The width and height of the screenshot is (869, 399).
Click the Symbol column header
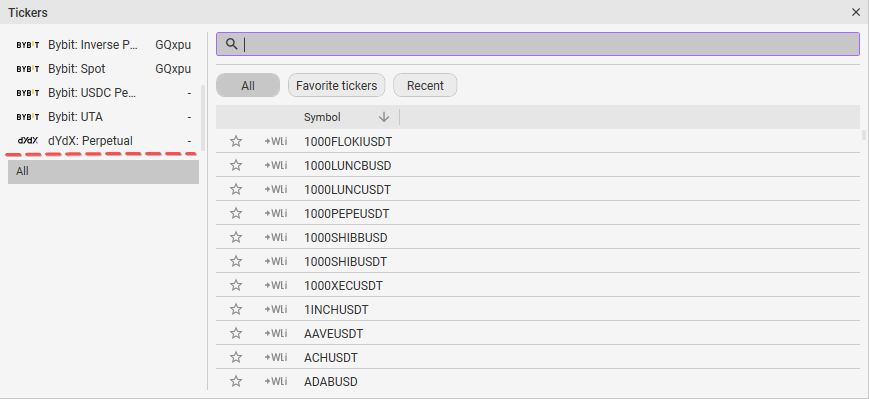pyautogui.click(x=322, y=117)
